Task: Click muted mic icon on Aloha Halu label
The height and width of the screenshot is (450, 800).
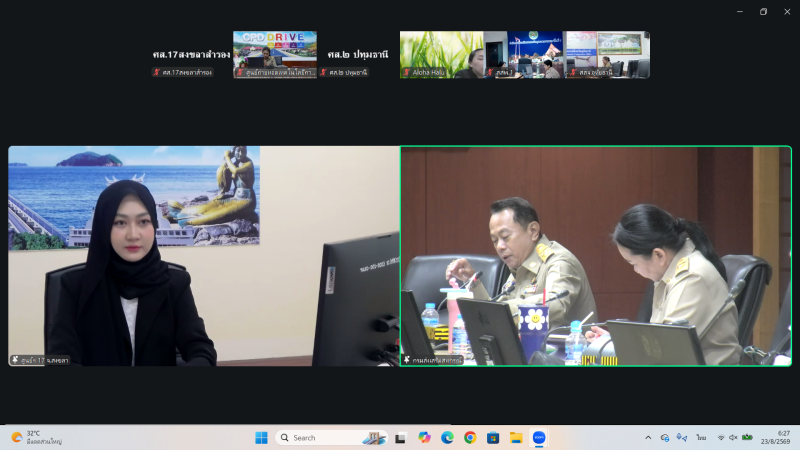Action: pos(407,72)
